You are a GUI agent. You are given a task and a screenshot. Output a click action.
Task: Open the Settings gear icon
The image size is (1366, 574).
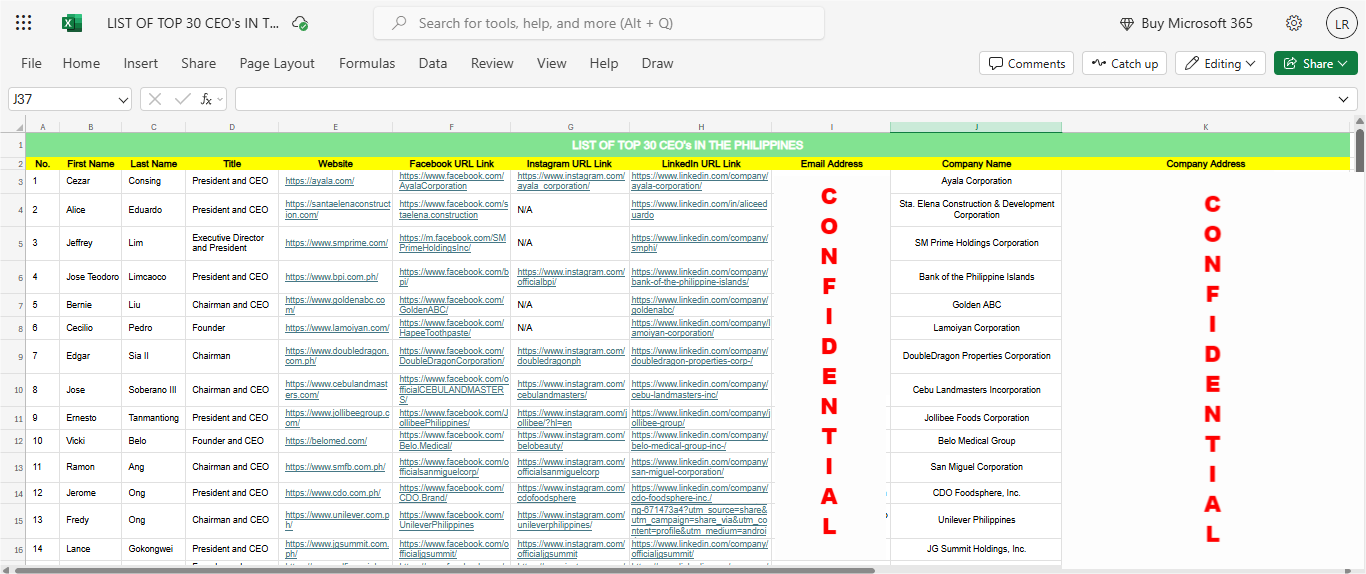click(x=1294, y=23)
